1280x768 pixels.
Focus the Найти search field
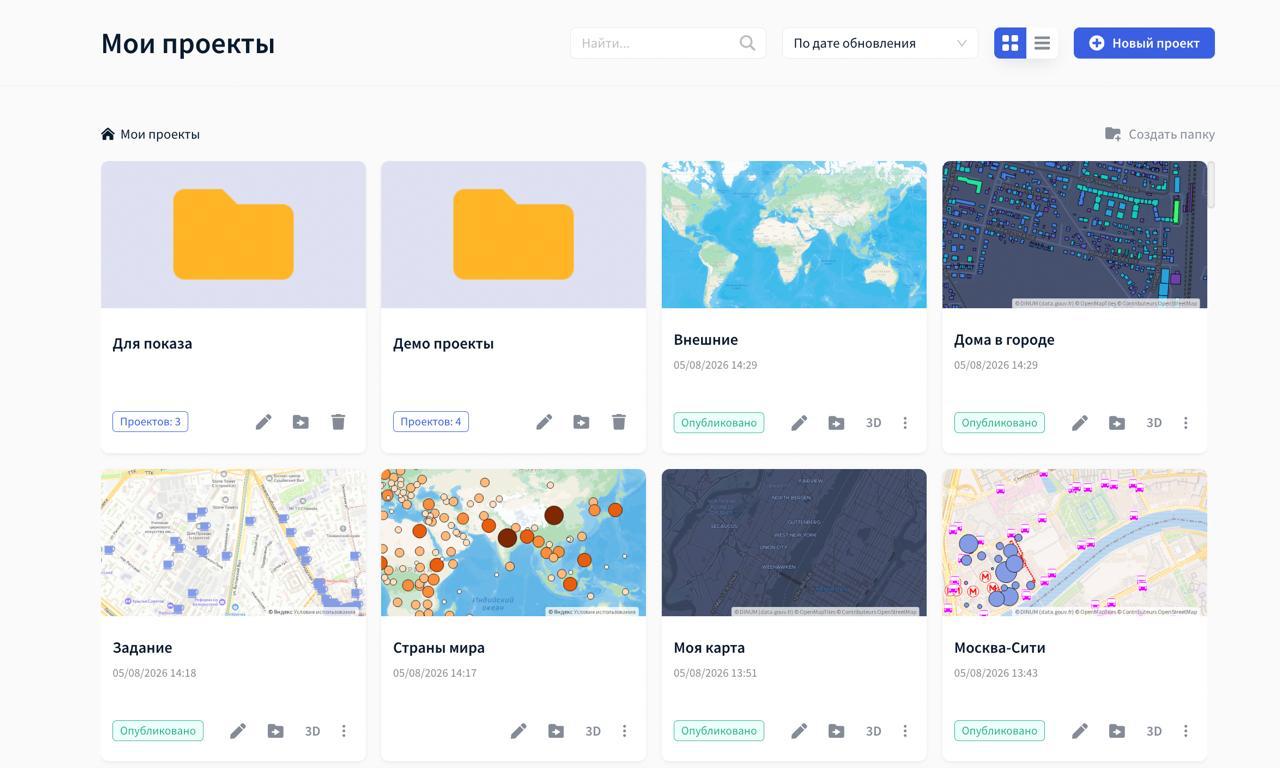[668, 43]
